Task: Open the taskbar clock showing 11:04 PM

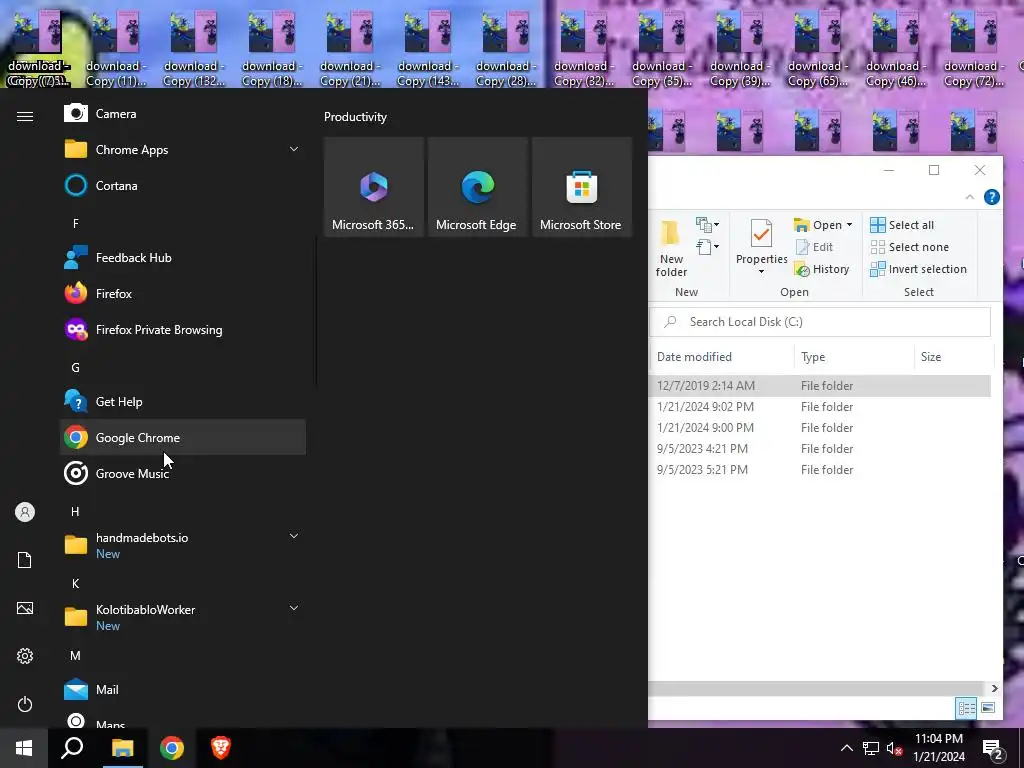Action: tap(938, 748)
